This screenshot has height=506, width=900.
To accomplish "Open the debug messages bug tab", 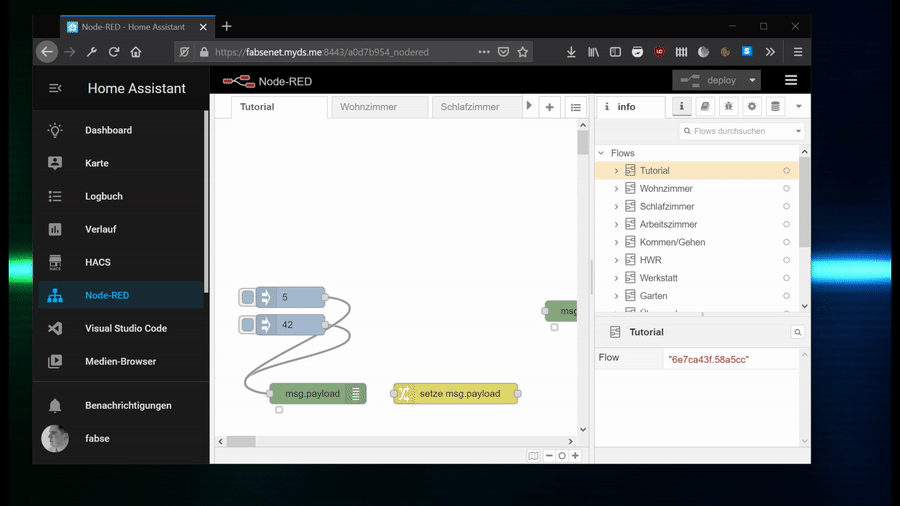I will point(728,106).
